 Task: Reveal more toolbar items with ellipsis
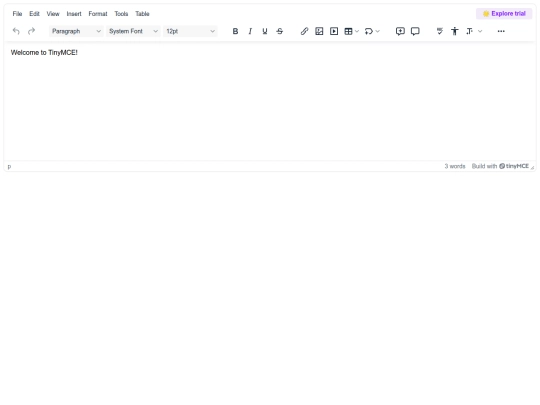tap(501, 31)
